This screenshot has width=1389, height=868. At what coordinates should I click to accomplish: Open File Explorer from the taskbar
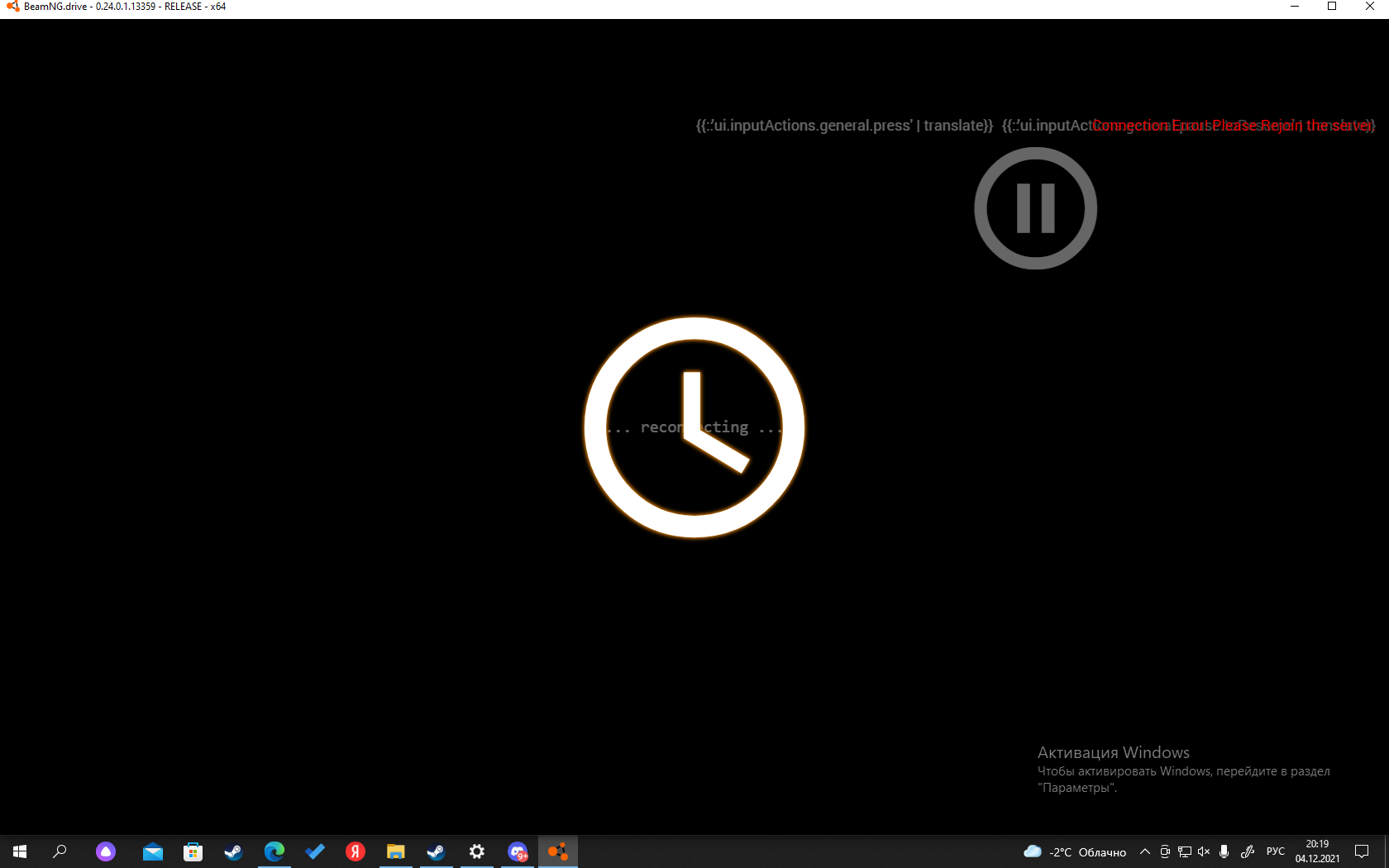click(395, 851)
